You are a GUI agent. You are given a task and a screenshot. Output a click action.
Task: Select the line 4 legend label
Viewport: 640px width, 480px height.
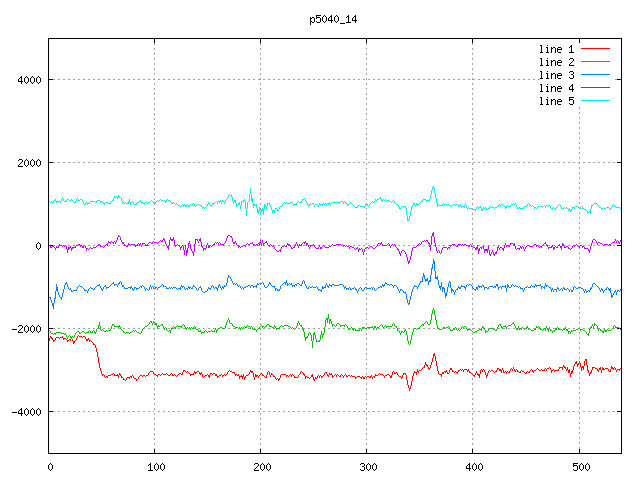(556, 88)
